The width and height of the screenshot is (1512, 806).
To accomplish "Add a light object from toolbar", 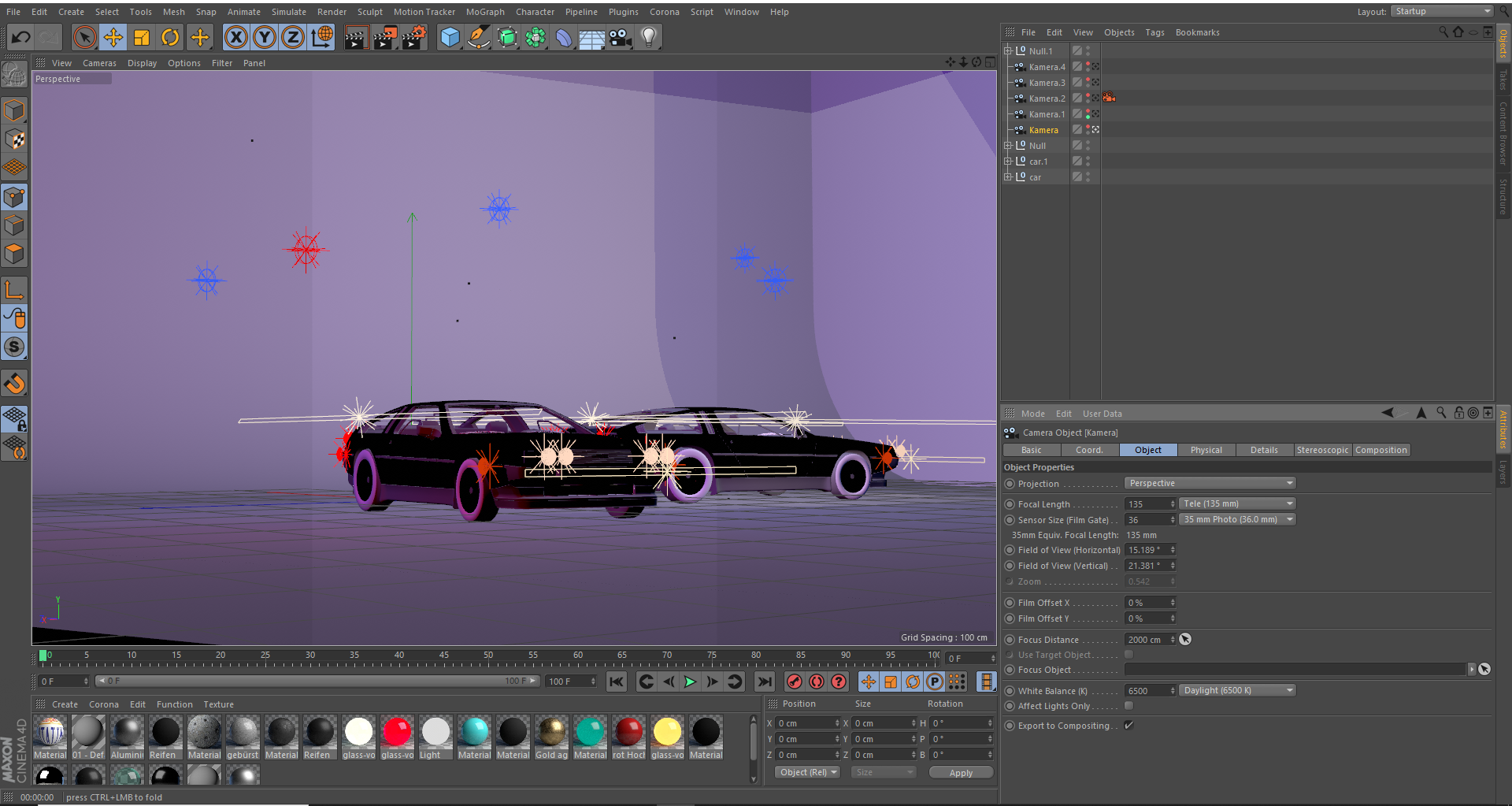I will point(649,37).
